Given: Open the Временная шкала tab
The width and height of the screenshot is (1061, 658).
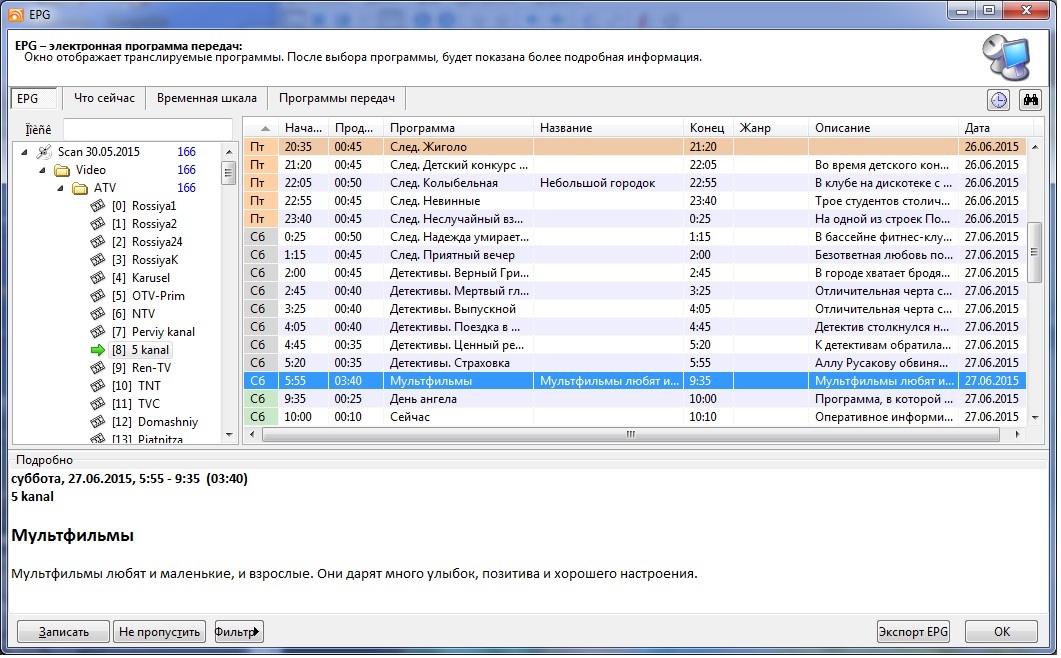Looking at the screenshot, I should tap(207, 98).
